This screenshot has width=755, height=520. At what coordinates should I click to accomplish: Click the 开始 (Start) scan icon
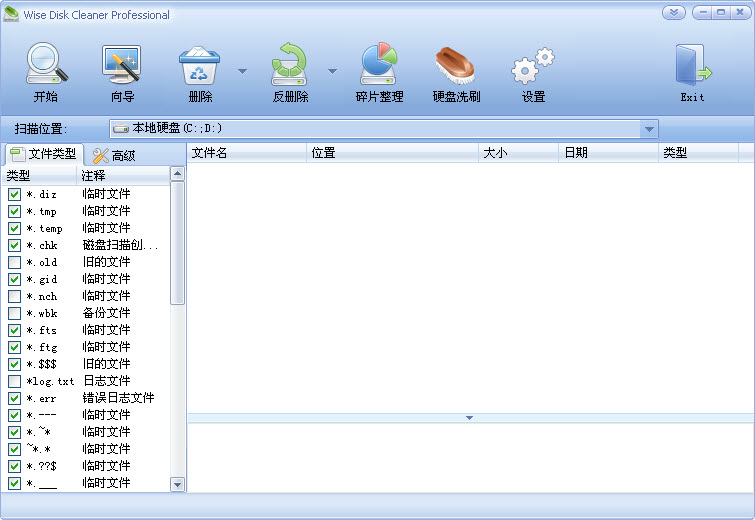coord(46,66)
